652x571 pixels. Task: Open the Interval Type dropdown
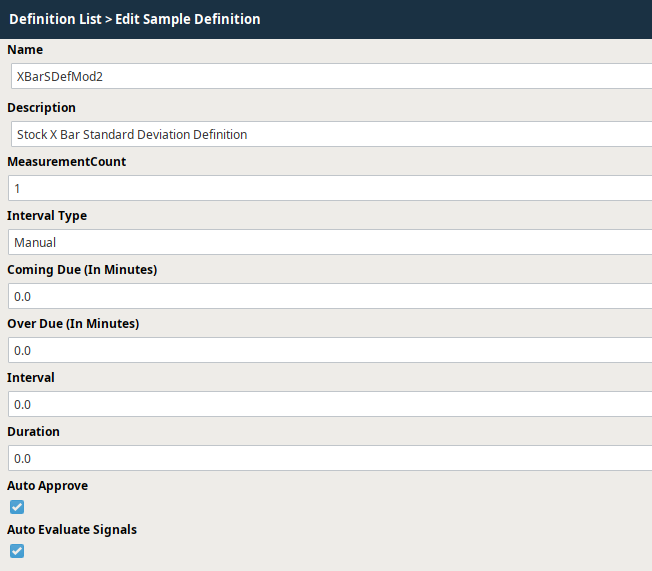point(329,242)
